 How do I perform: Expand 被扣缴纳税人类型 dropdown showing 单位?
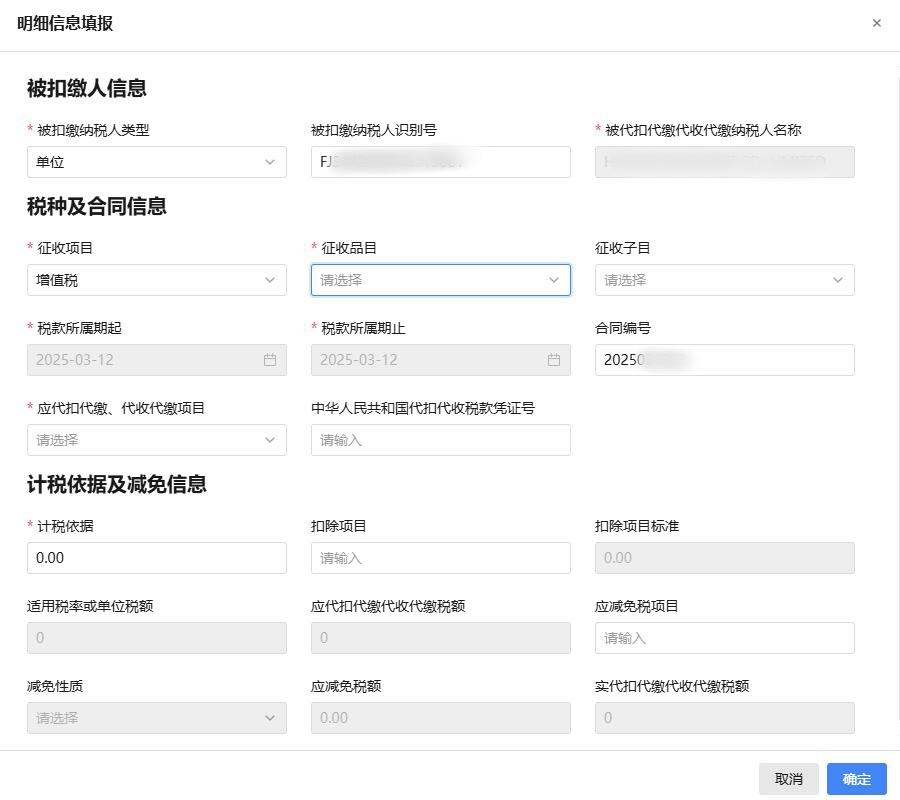click(157, 162)
